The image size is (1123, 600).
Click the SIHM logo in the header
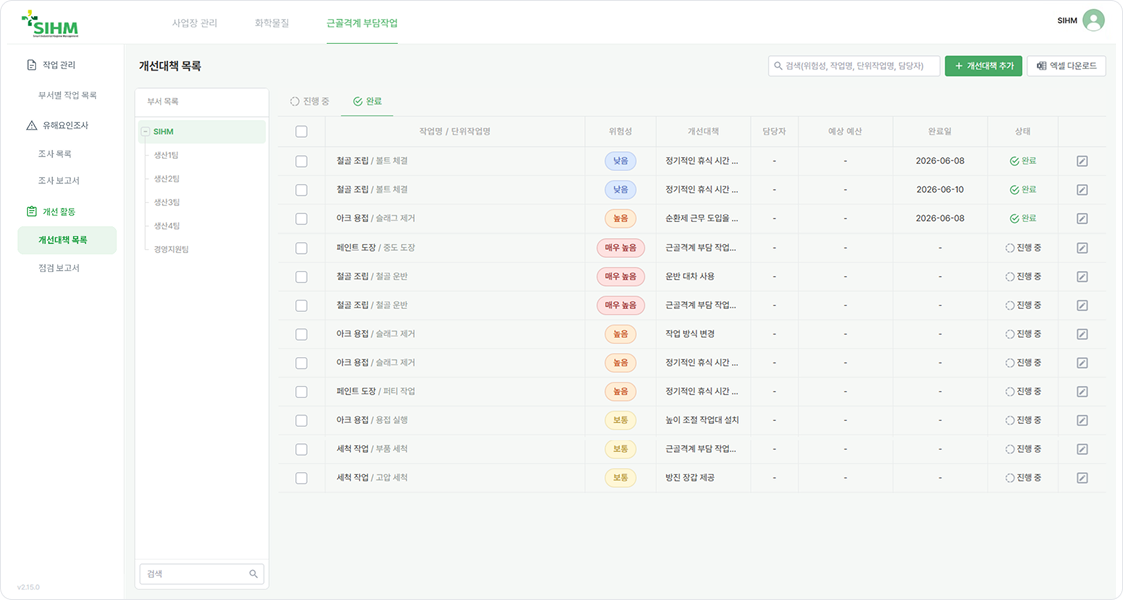click(49, 24)
